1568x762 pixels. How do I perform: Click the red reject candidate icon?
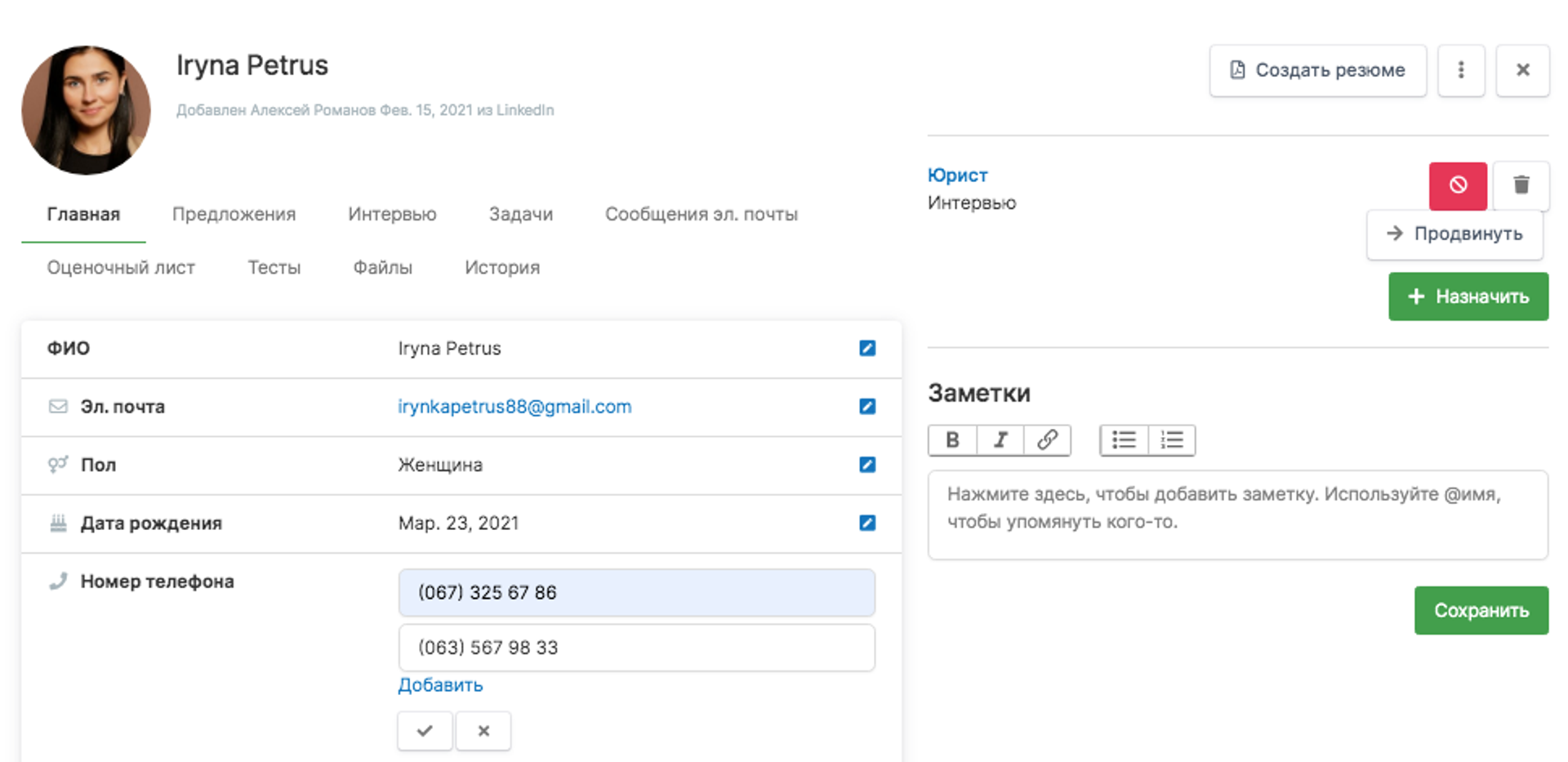coord(1458,185)
